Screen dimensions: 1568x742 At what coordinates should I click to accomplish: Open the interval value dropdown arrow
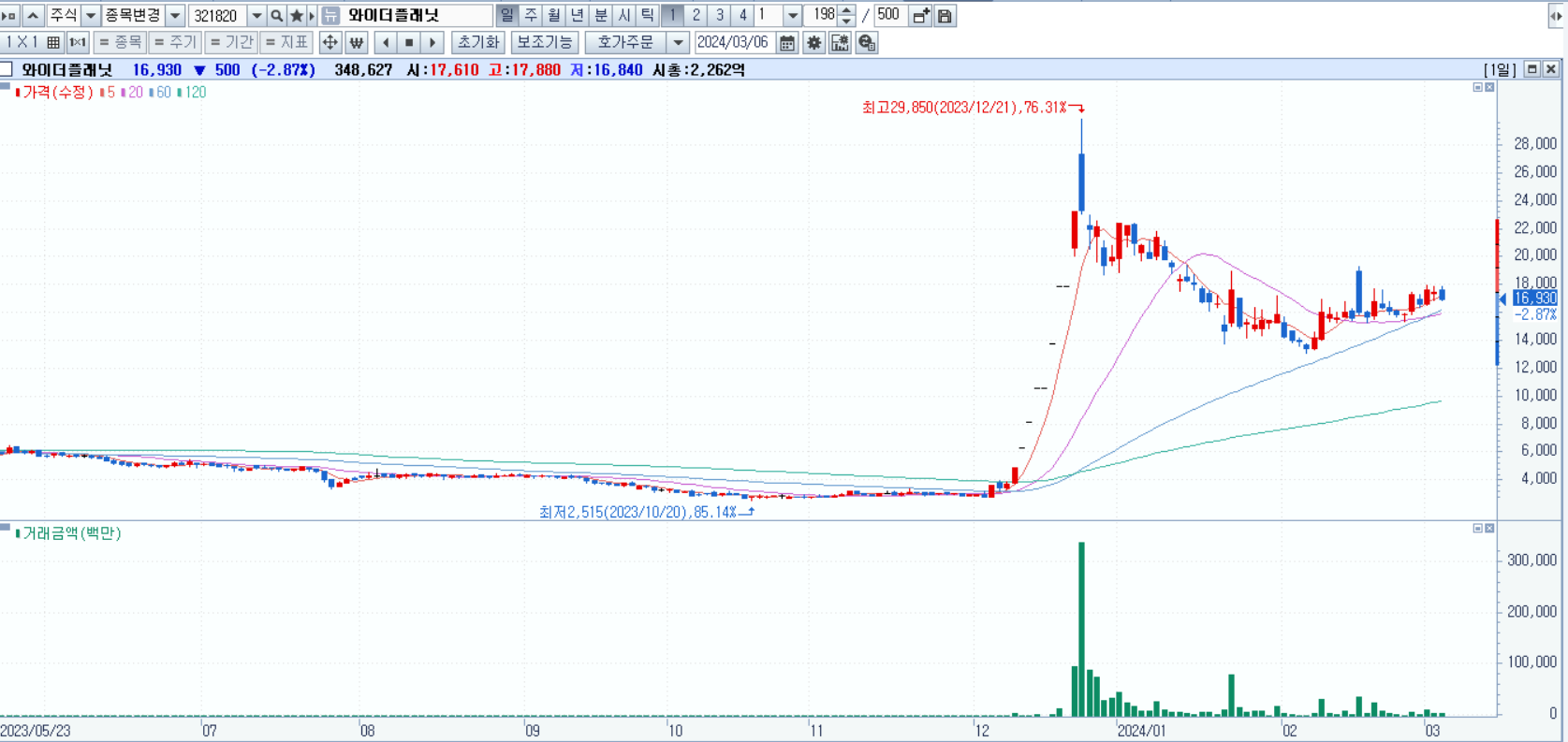click(x=793, y=16)
